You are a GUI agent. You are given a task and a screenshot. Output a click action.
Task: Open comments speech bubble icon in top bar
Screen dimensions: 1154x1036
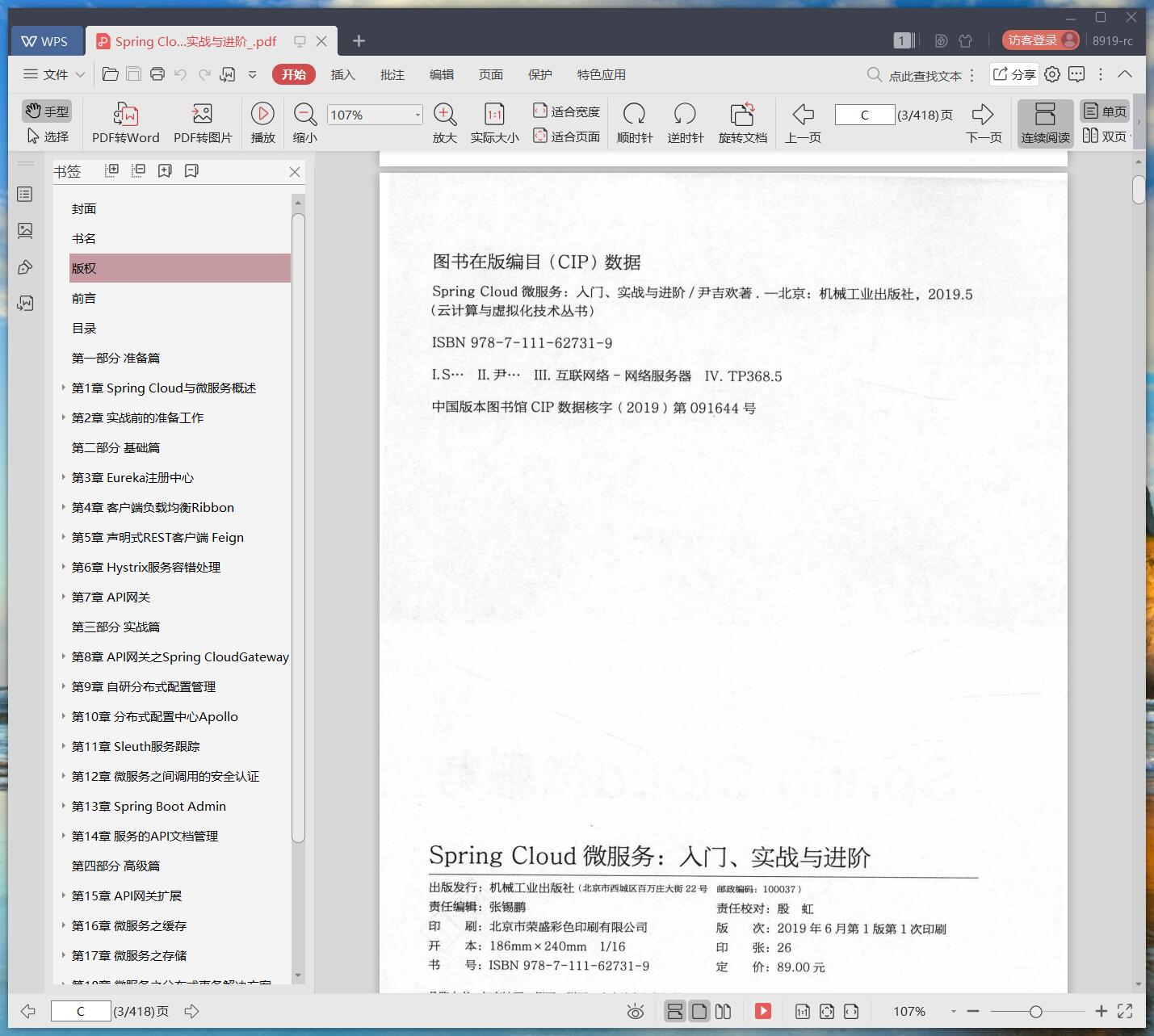coord(1076,74)
